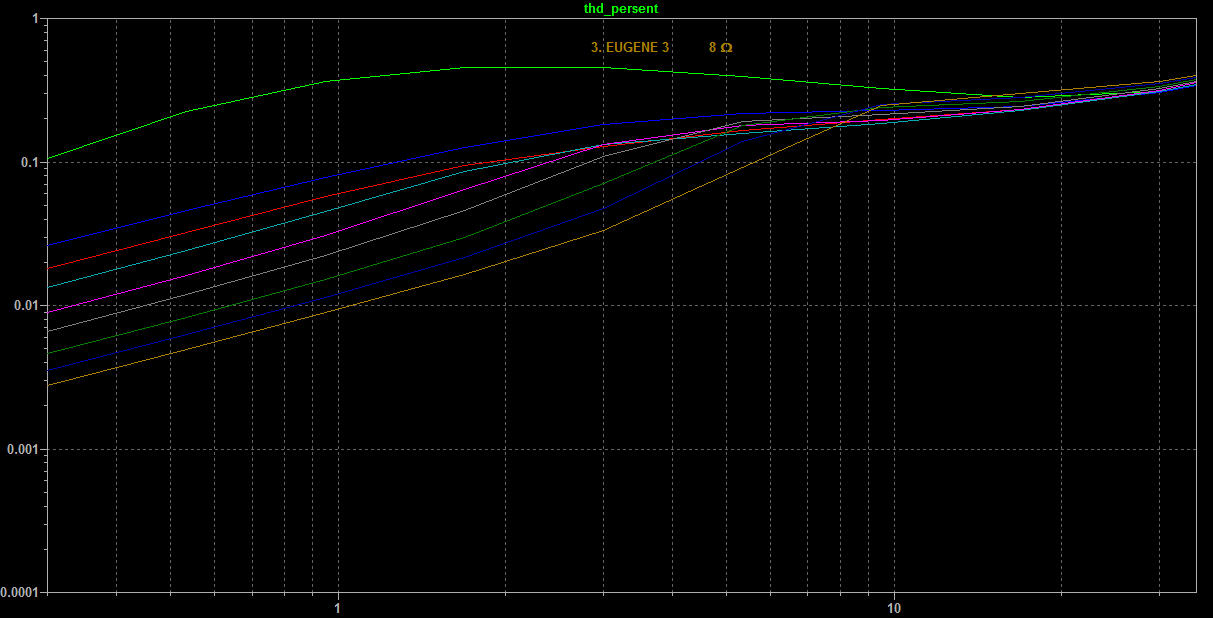Image resolution: width=1213 pixels, height=618 pixels.
Task: Select the bright green topmost trace
Action: [400, 73]
